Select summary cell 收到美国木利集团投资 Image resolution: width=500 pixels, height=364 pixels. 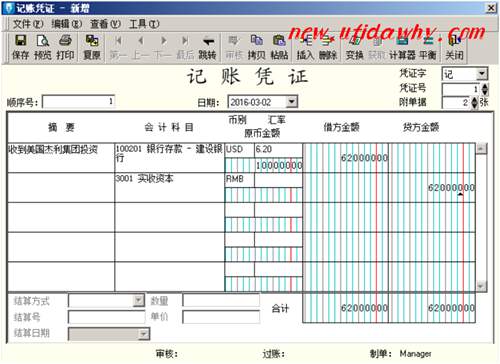pyautogui.click(x=61, y=158)
